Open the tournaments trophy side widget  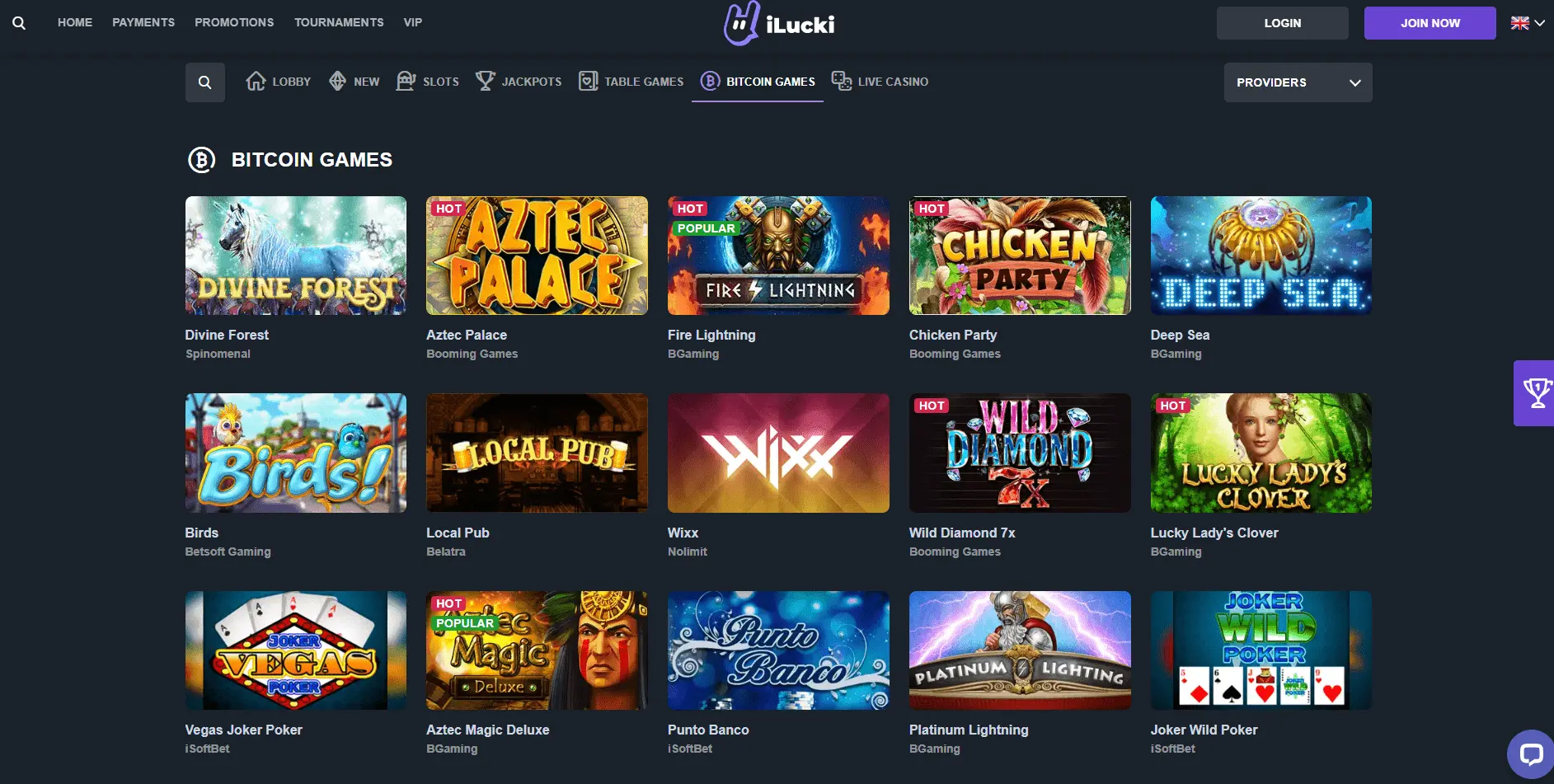click(1535, 393)
